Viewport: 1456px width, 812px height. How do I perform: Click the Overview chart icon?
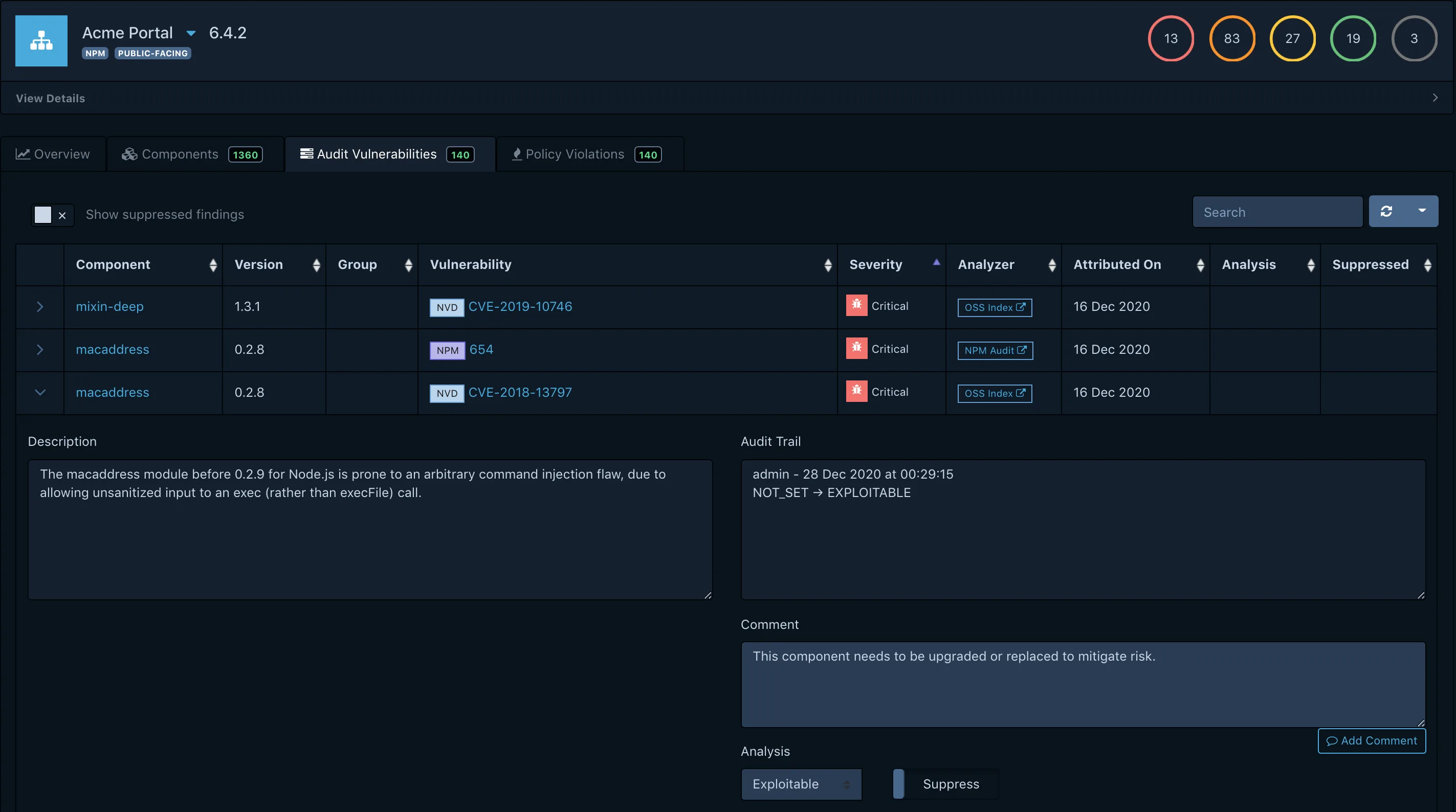point(23,153)
